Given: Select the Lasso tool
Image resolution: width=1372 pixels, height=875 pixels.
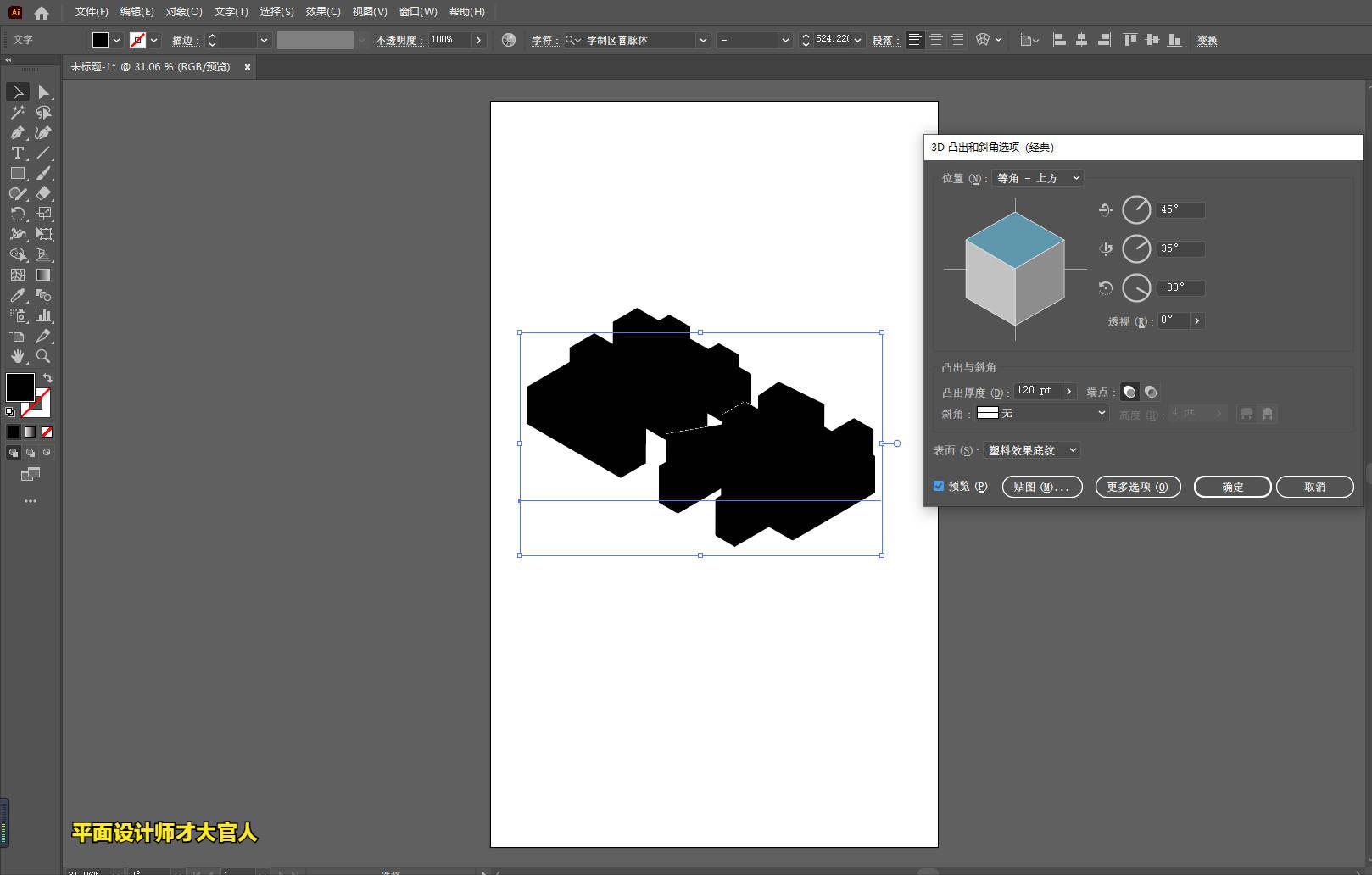Looking at the screenshot, I should coord(43,112).
